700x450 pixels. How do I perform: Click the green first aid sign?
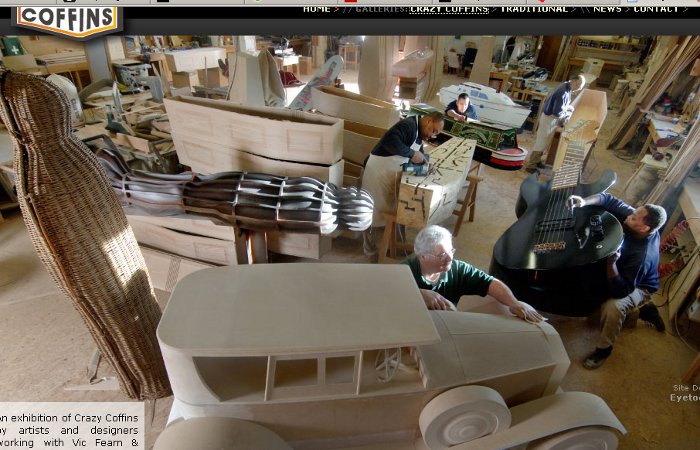point(12,46)
